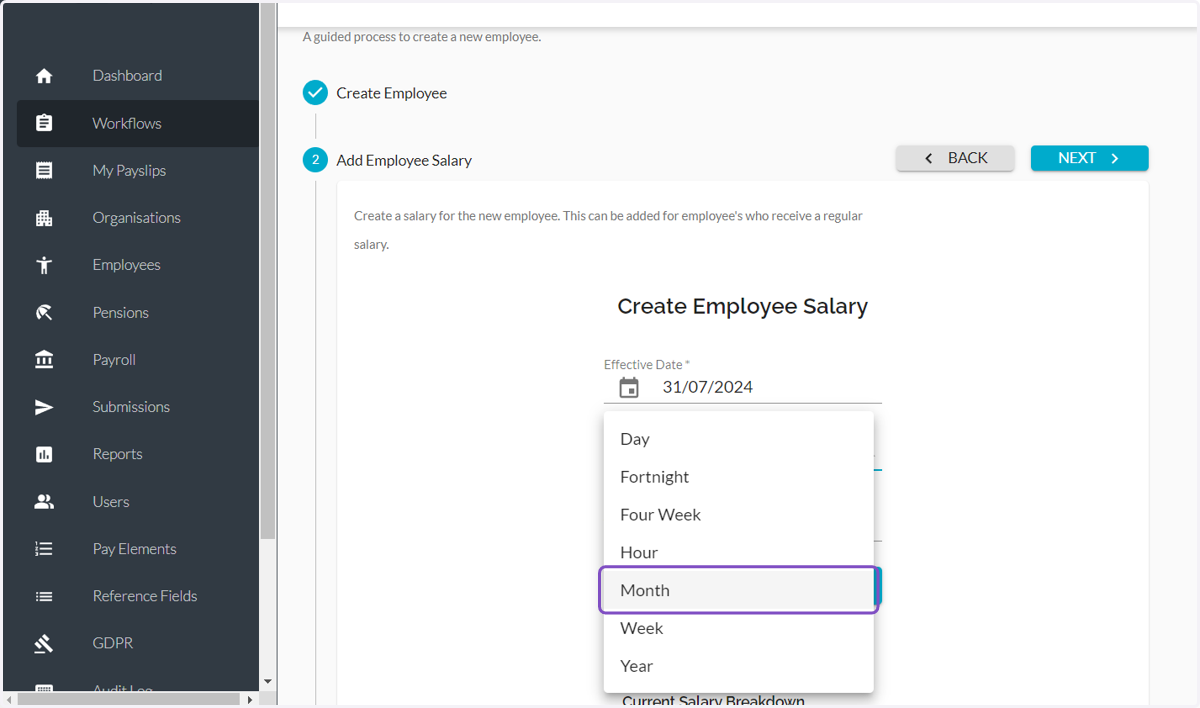Click the Create Employee Salary heading
The height and width of the screenshot is (708, 1200).
click(742, 306)
